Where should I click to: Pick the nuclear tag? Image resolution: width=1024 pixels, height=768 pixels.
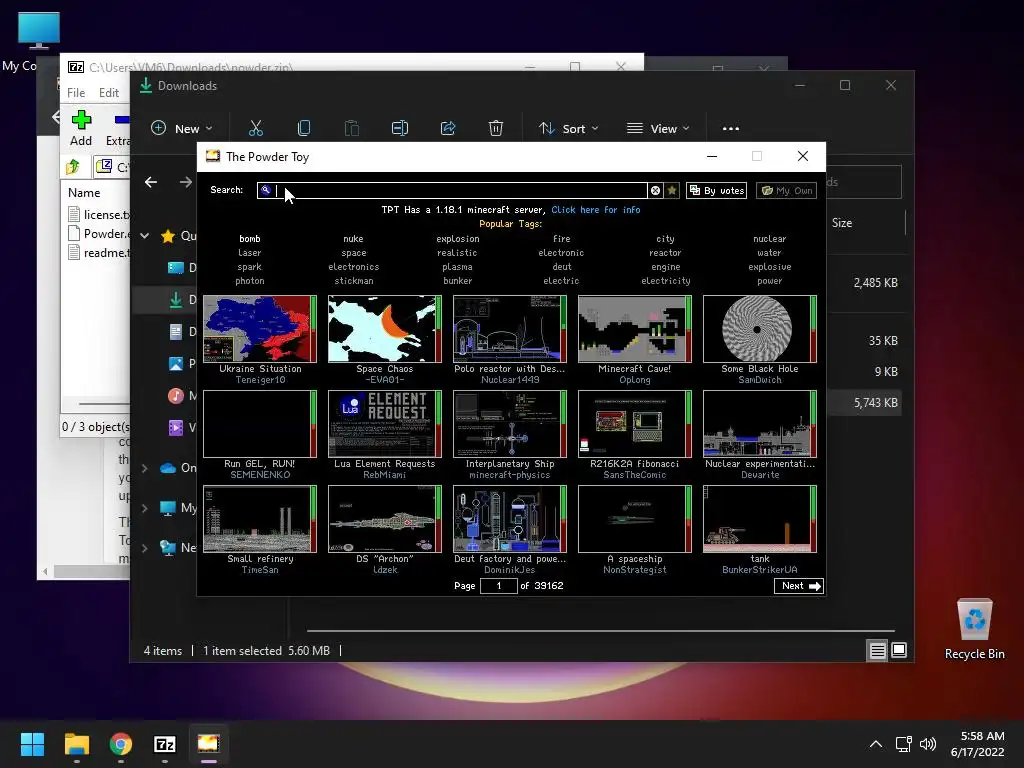pyautogui.click(x=770, y=239)
